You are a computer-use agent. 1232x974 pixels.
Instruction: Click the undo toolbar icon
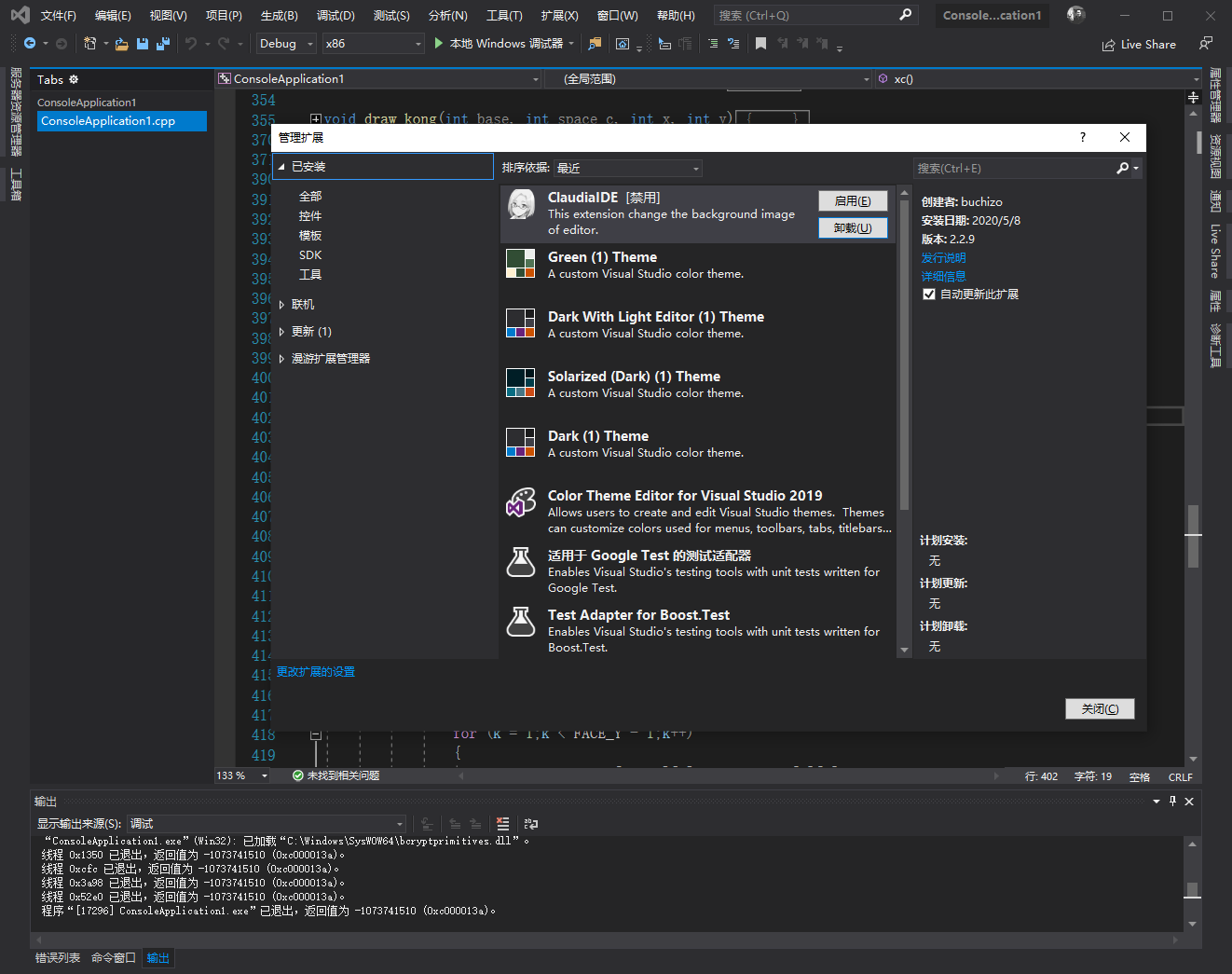point(191,44)
